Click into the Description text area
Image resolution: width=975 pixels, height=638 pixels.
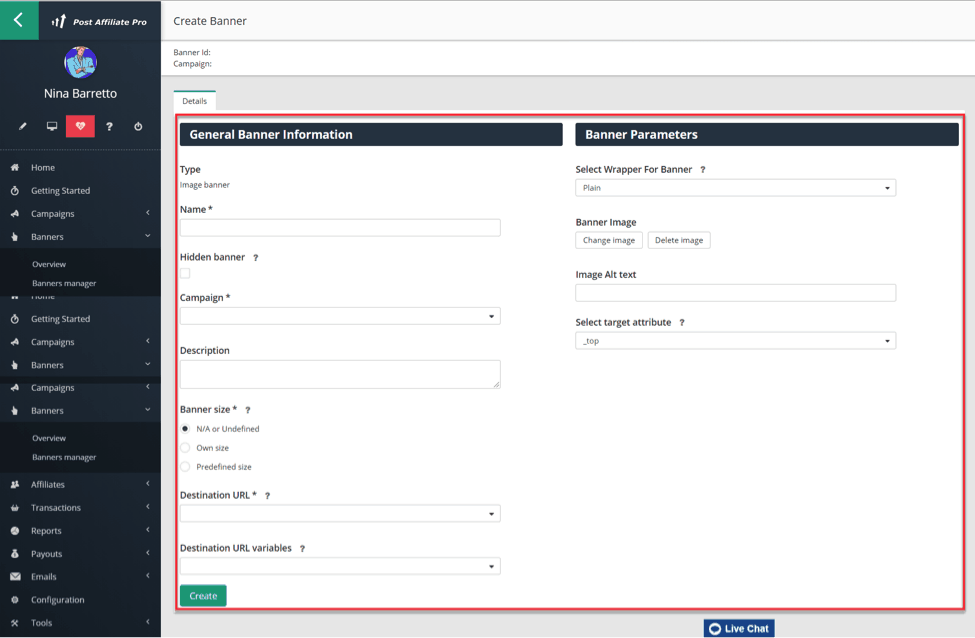340,374
